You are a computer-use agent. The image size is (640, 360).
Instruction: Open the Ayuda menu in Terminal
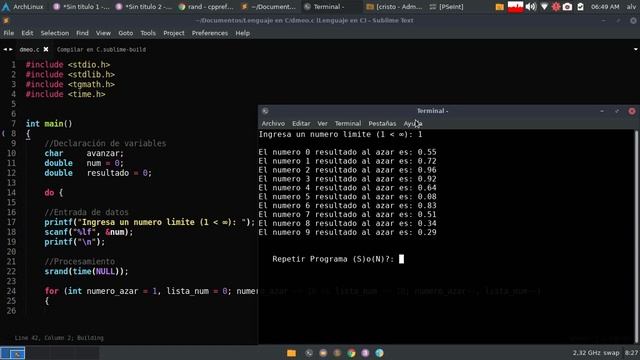(x=413, y=123)
